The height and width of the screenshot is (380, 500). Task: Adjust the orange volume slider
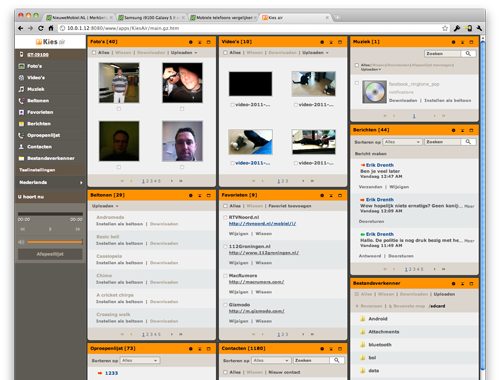click(55, 242)
